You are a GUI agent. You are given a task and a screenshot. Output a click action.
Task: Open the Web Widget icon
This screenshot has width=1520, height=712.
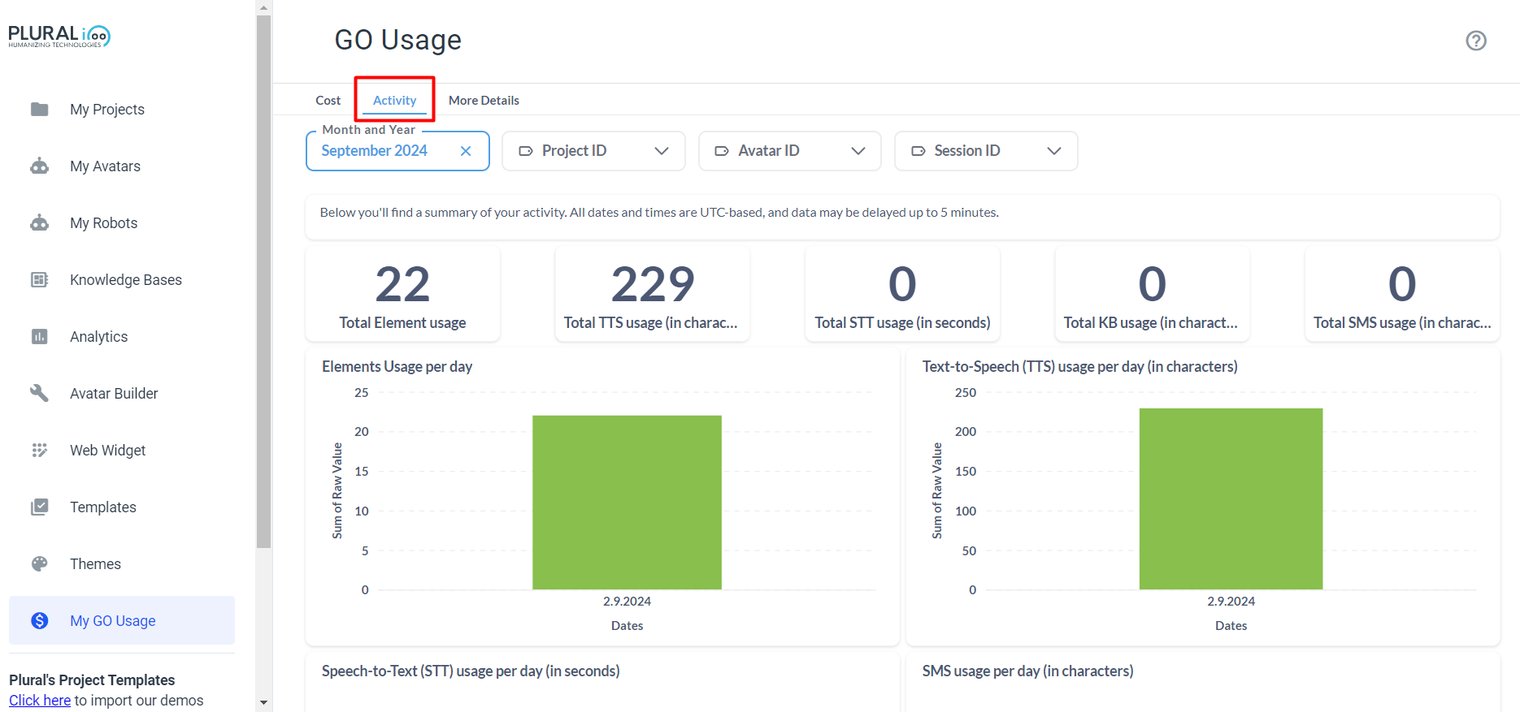pos(39,450)
